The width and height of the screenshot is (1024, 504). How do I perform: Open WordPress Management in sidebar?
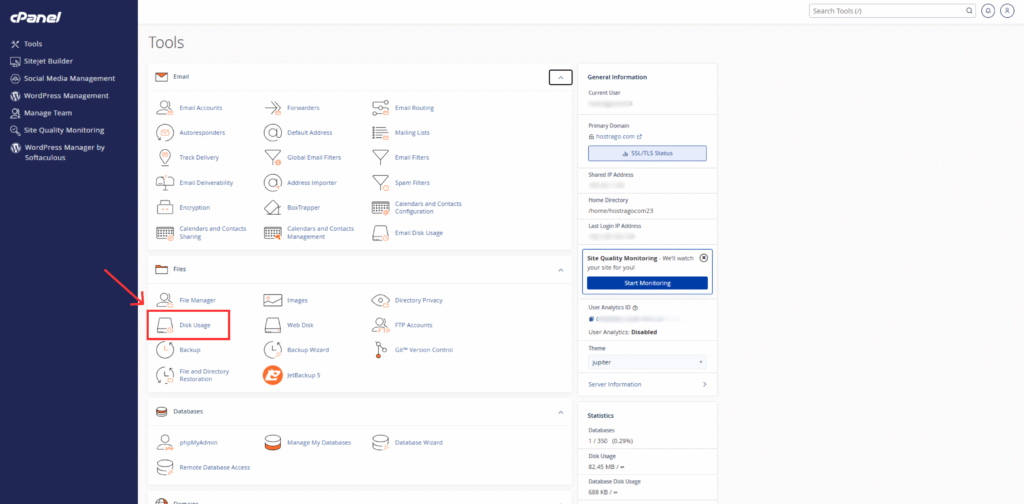tap(59, 95)
